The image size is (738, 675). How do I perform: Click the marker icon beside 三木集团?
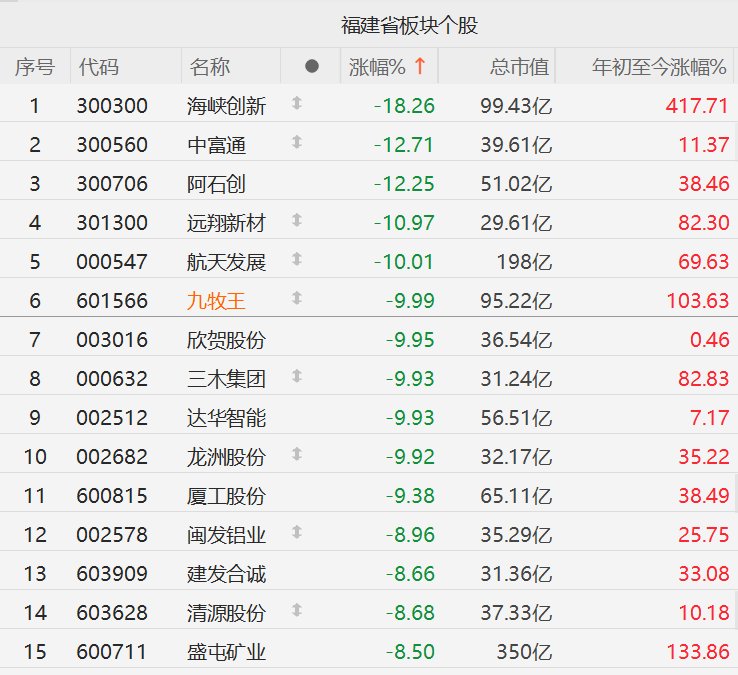click(x=296, y=376)
